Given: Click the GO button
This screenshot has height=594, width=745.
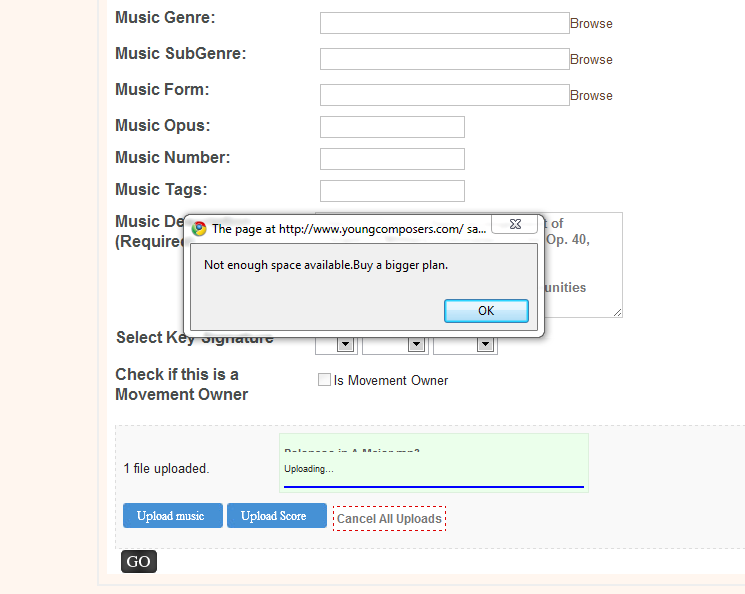Looking at the screenshot, I should pos(139,561).
